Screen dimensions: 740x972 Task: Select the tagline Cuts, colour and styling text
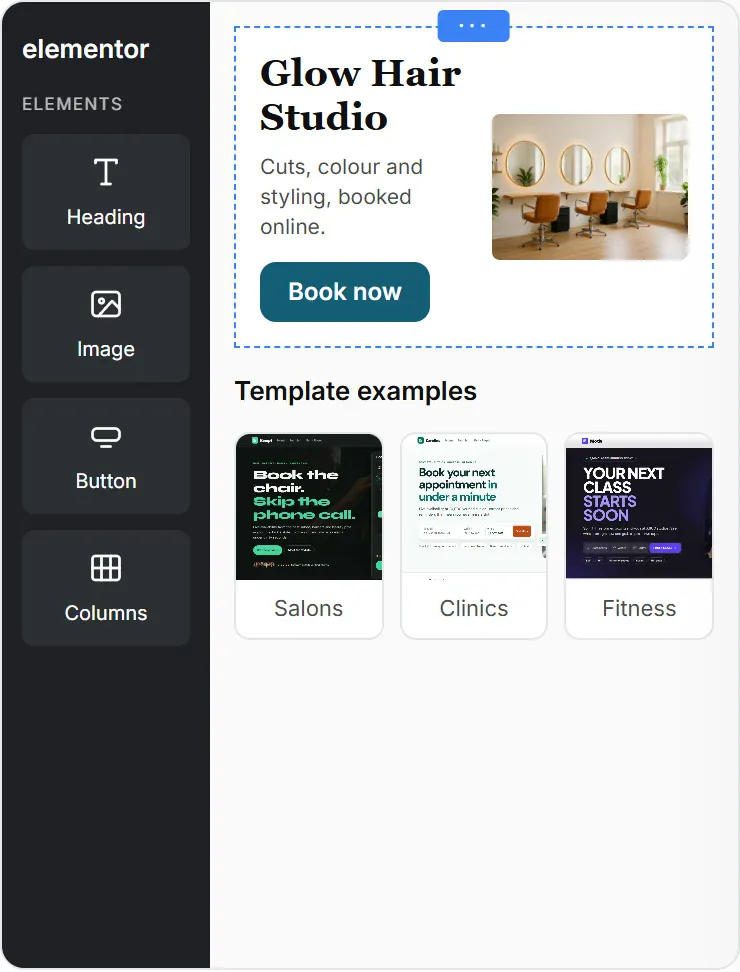(x=341, y=197)
